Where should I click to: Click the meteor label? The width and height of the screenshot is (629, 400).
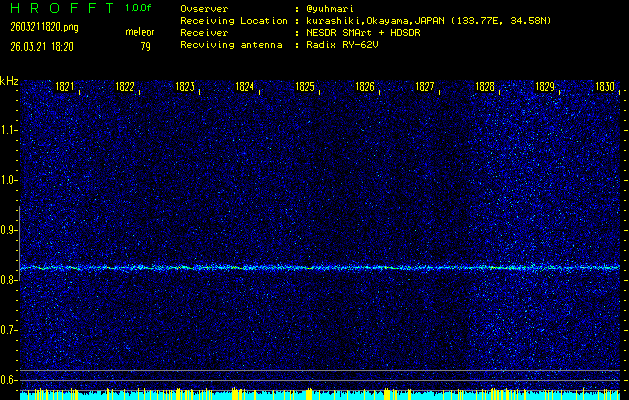tap(140, 32)
